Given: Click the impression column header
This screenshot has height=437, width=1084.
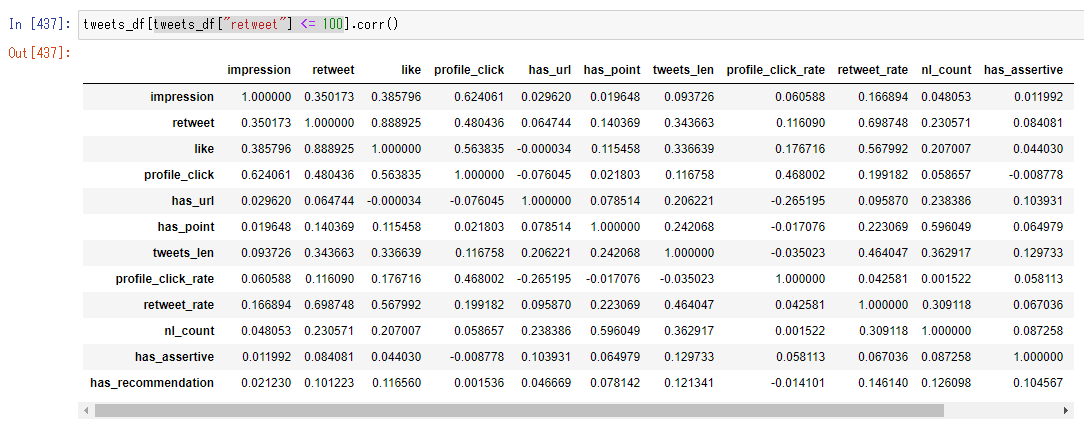Looking at the screenshot, I should [x=259, y=70].
